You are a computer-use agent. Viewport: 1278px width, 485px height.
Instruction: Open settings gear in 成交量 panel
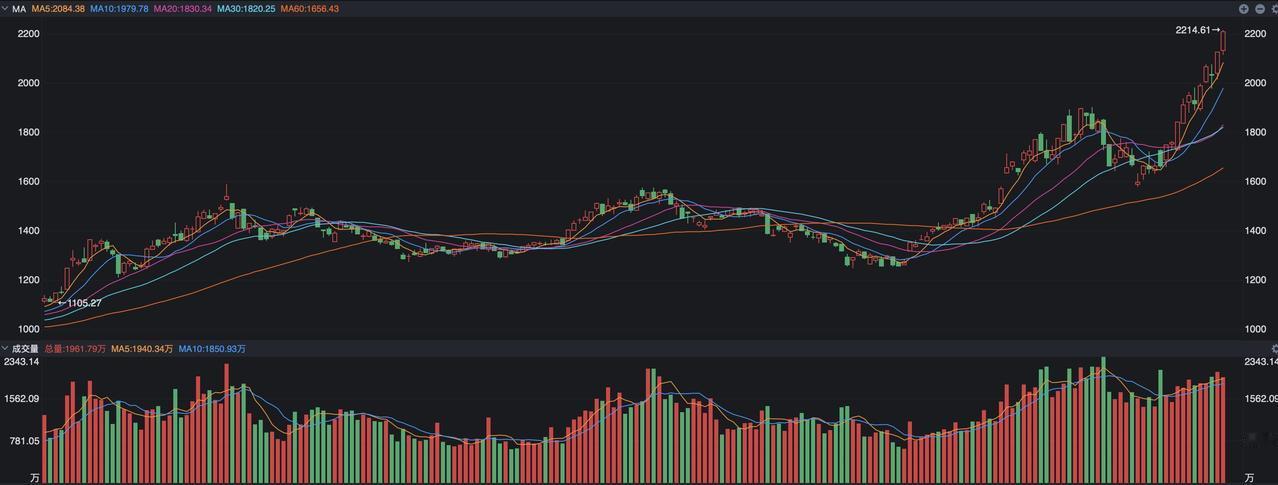pyautogui.click(x=1274, y=349)
